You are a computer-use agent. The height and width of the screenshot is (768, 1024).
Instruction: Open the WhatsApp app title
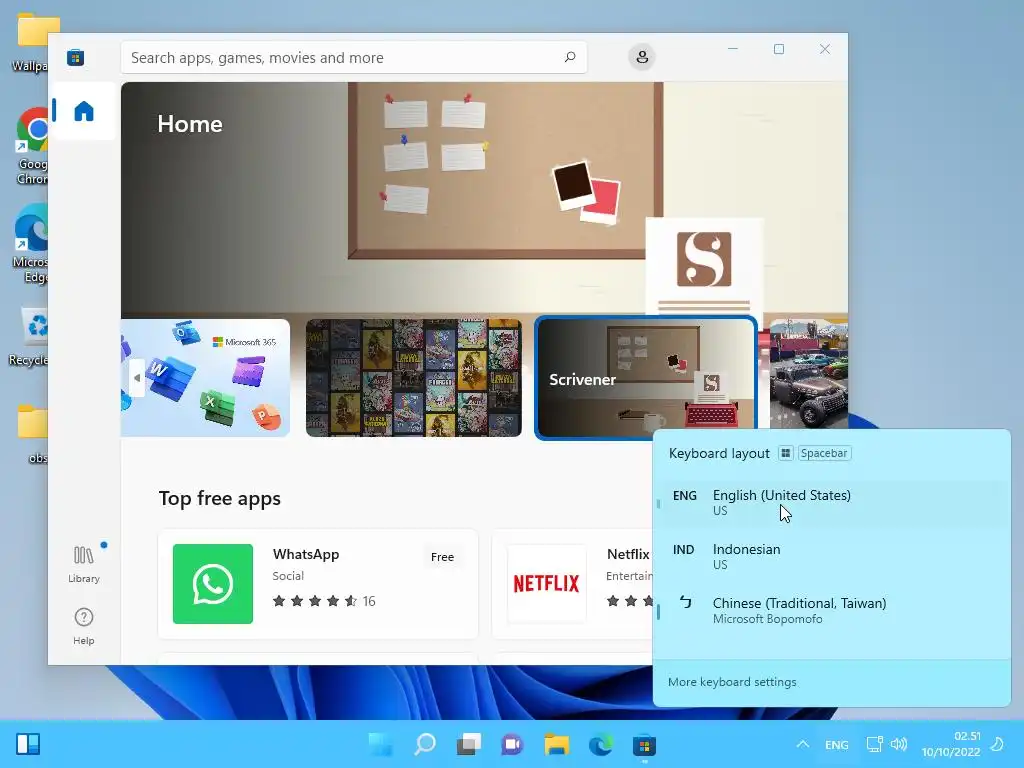(x=306, y=554)
